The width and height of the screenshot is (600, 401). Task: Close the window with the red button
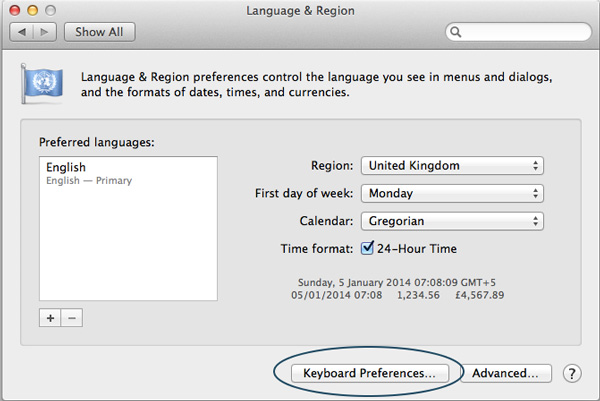click(x=15, y=10)
